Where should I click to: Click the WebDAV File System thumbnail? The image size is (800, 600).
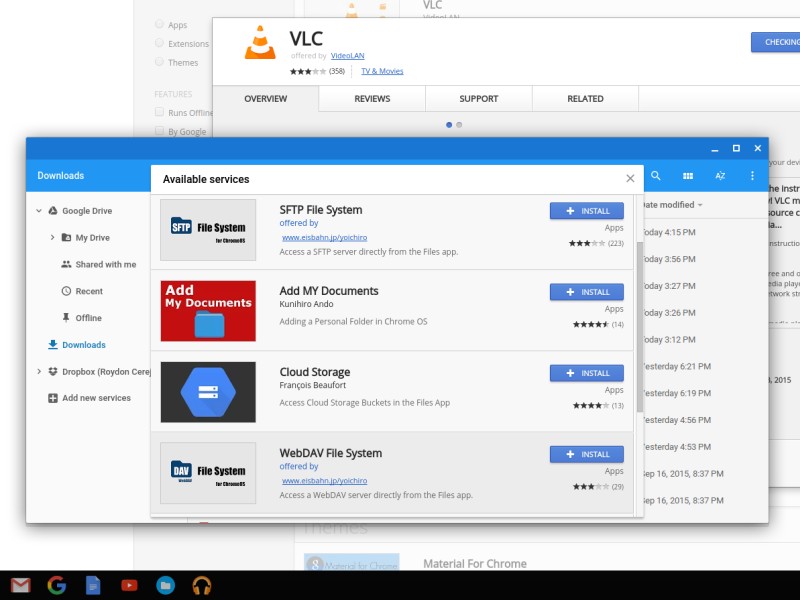[208, 473]
